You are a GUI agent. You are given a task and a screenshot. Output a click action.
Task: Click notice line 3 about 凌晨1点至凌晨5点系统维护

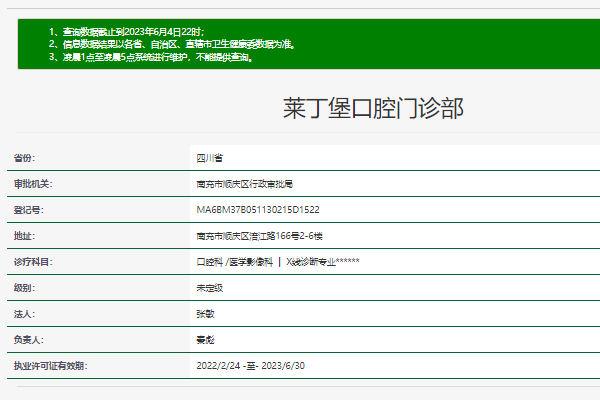tap(151, 57)
